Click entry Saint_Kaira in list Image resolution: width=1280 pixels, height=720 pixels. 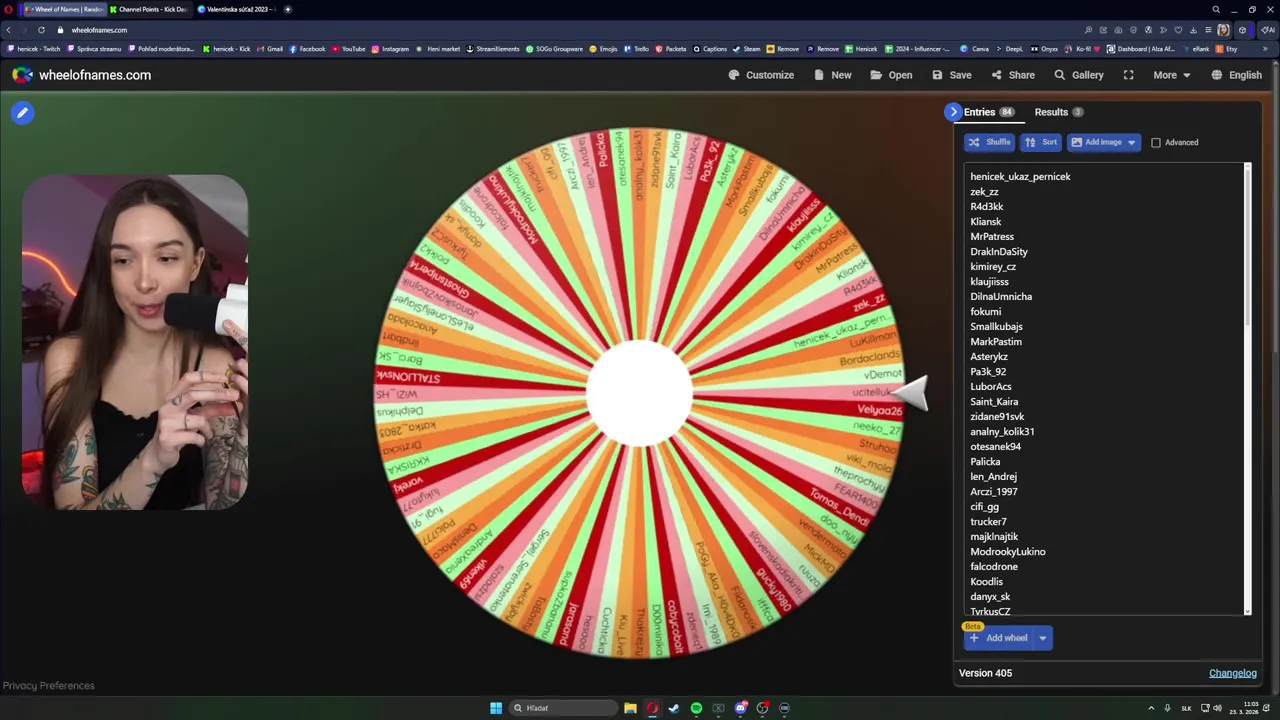pyautogui.click(x=994, y=402)
